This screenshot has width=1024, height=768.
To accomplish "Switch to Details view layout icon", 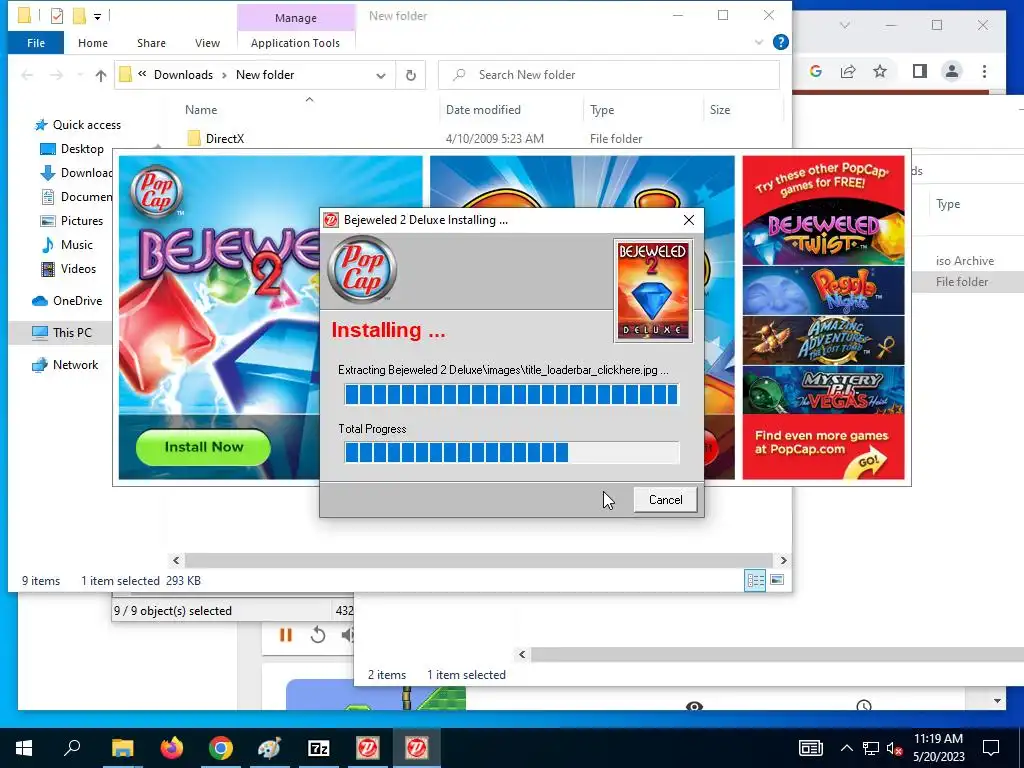I will coord(755,580).
